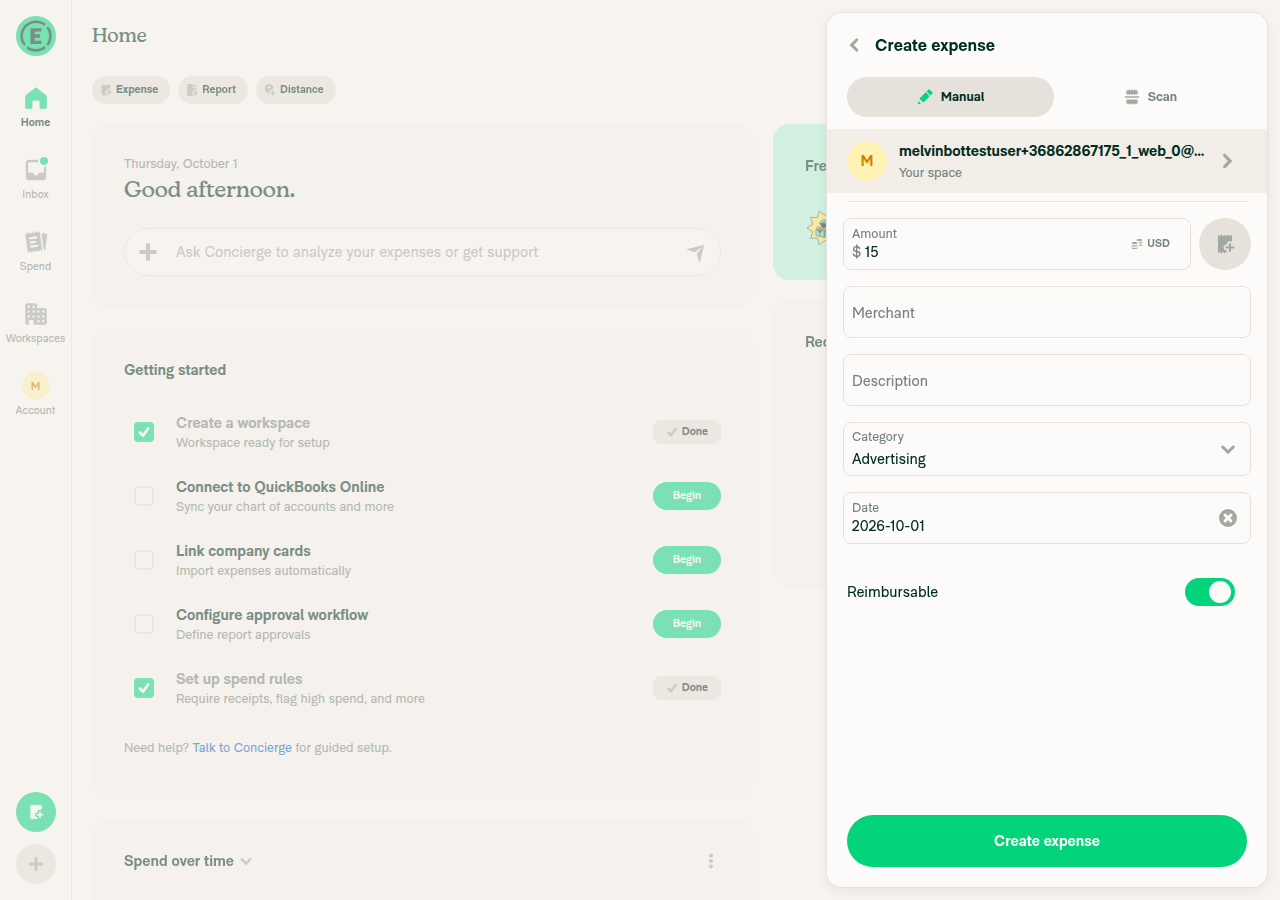
Task: Click the user avatar M in recipient row
Action: (x=867, y=161)
